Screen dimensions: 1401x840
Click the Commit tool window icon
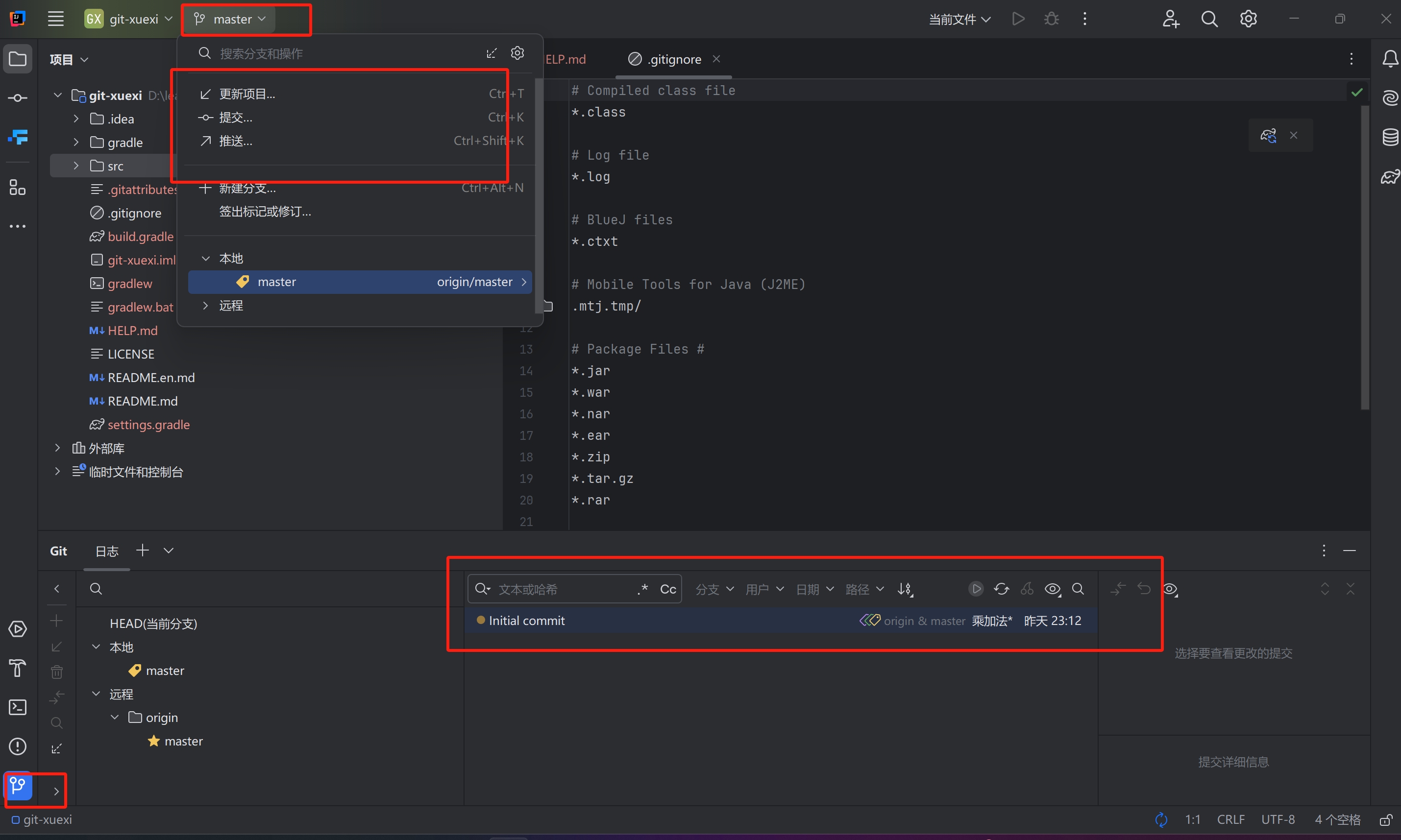click(x=18, y=98)
